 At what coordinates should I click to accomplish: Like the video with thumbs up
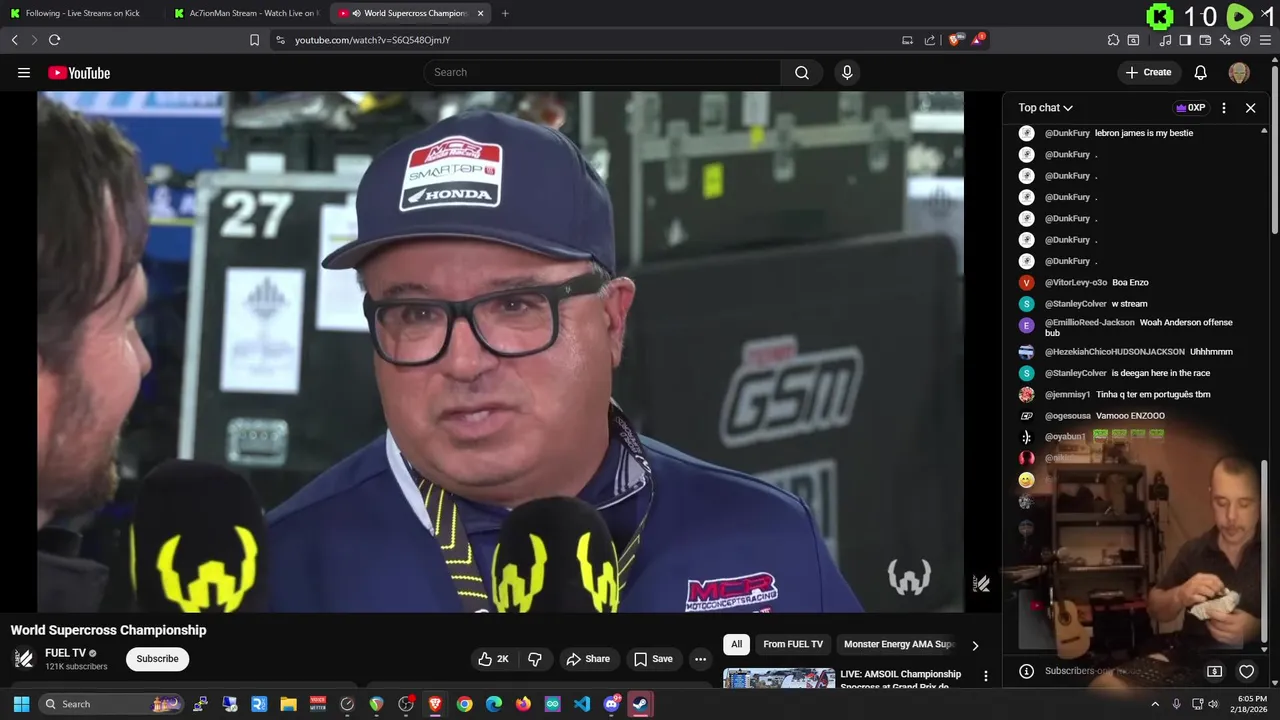click(493, 659)
